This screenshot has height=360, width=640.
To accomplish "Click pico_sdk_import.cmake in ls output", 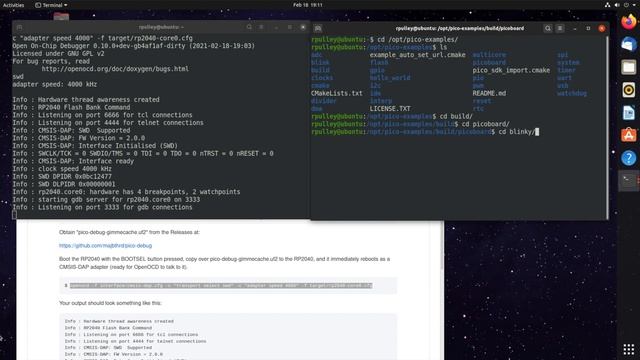I will (x=511, y=70).
